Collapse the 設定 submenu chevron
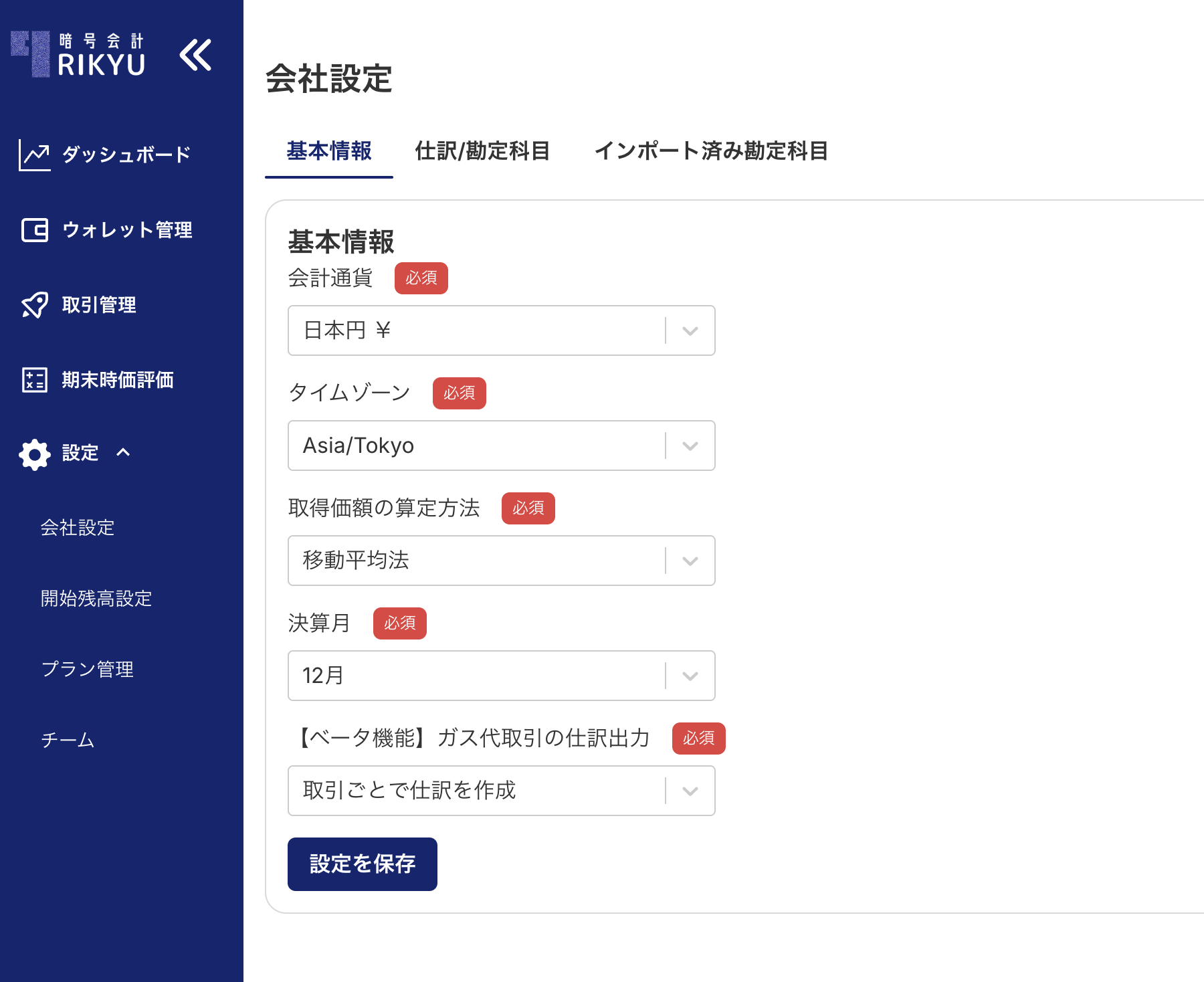Screen dimensions: 1204x982 click(123, 453)
